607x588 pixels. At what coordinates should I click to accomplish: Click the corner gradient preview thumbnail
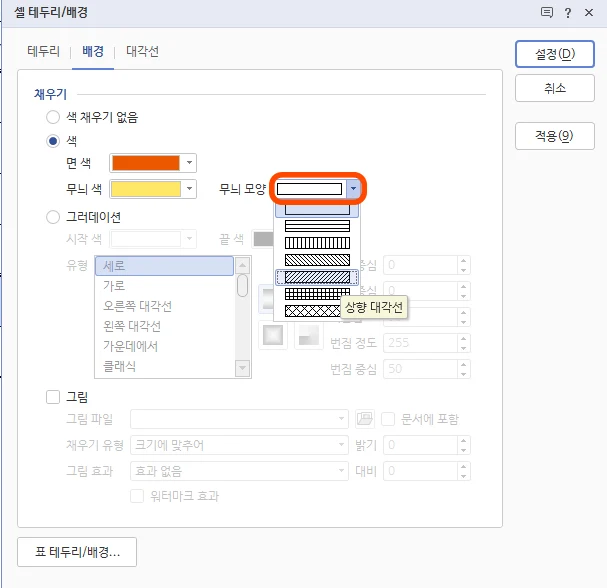click(309, 335)
